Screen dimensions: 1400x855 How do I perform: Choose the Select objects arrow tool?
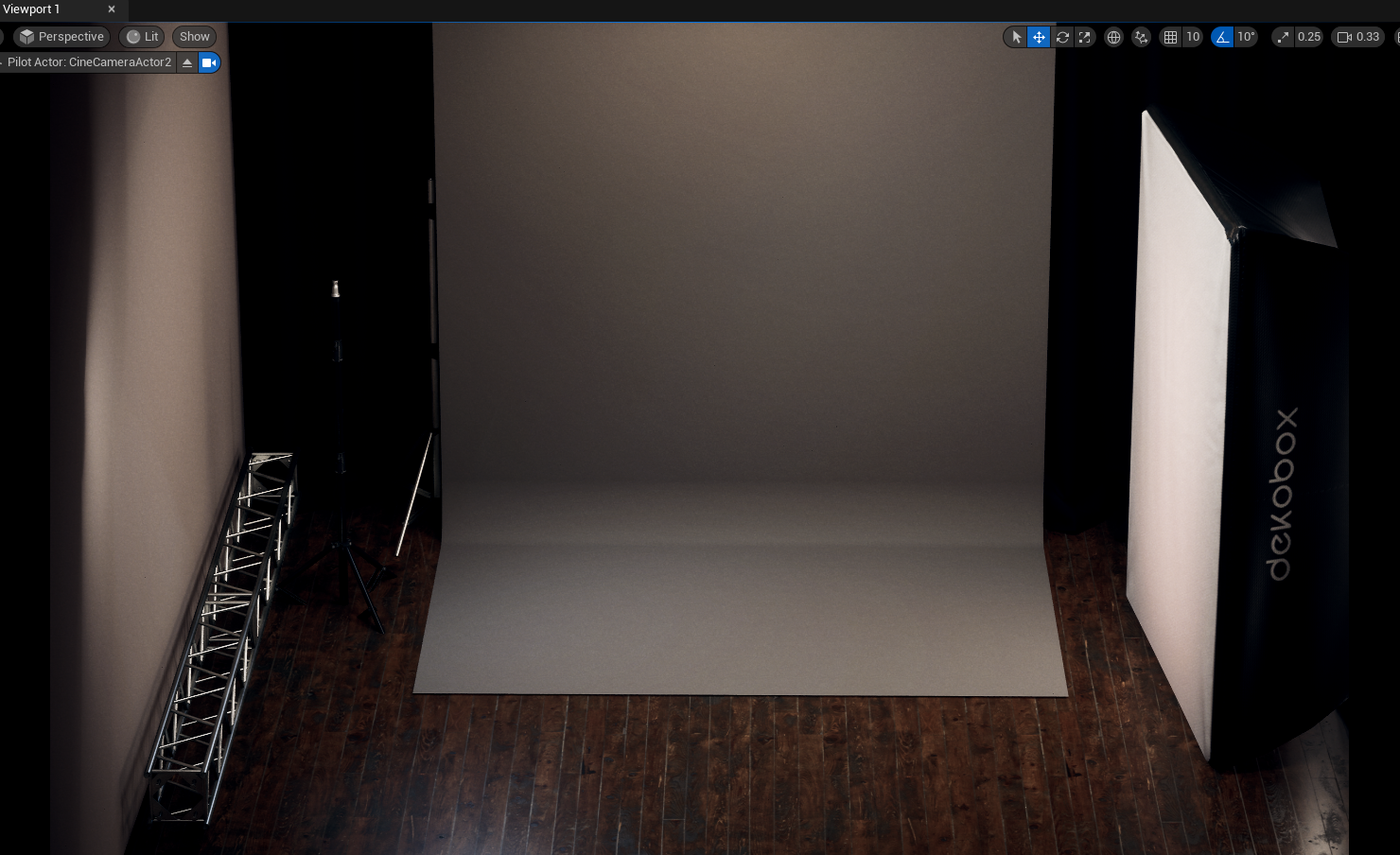pyautogui.click(x=1016, y=37)
